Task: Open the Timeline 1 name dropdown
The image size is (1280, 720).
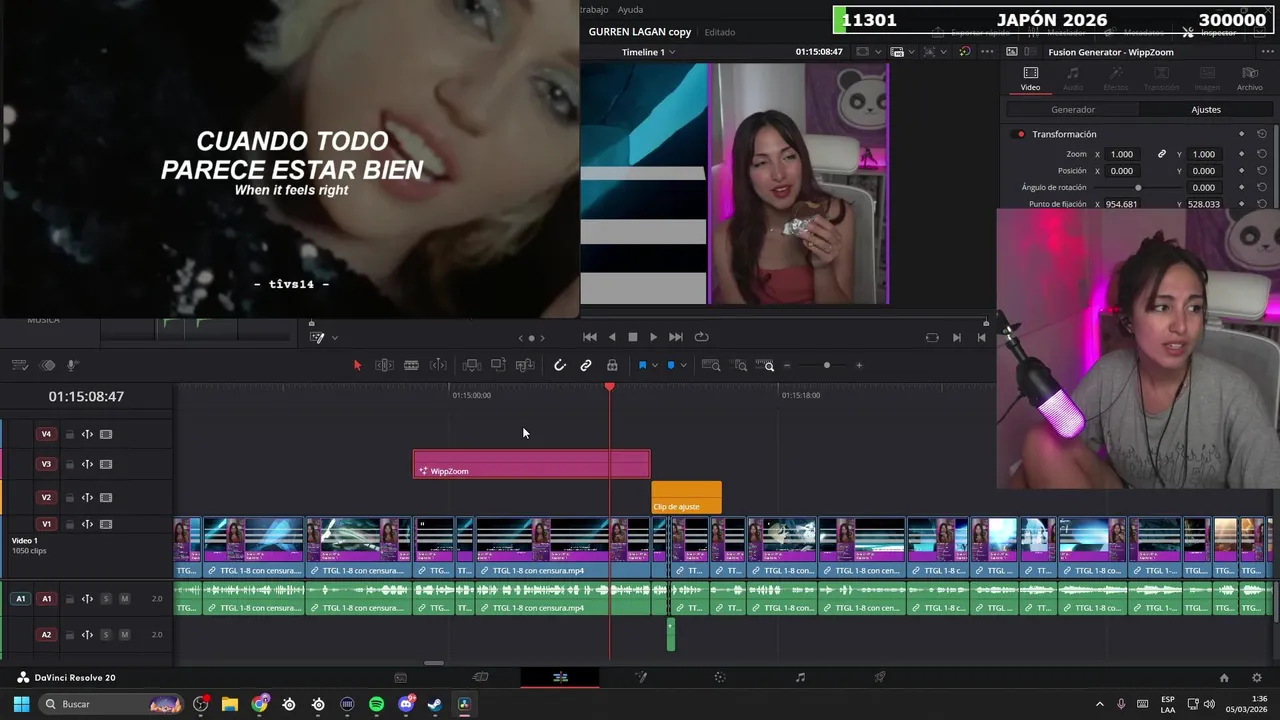Action: (648, 52)
